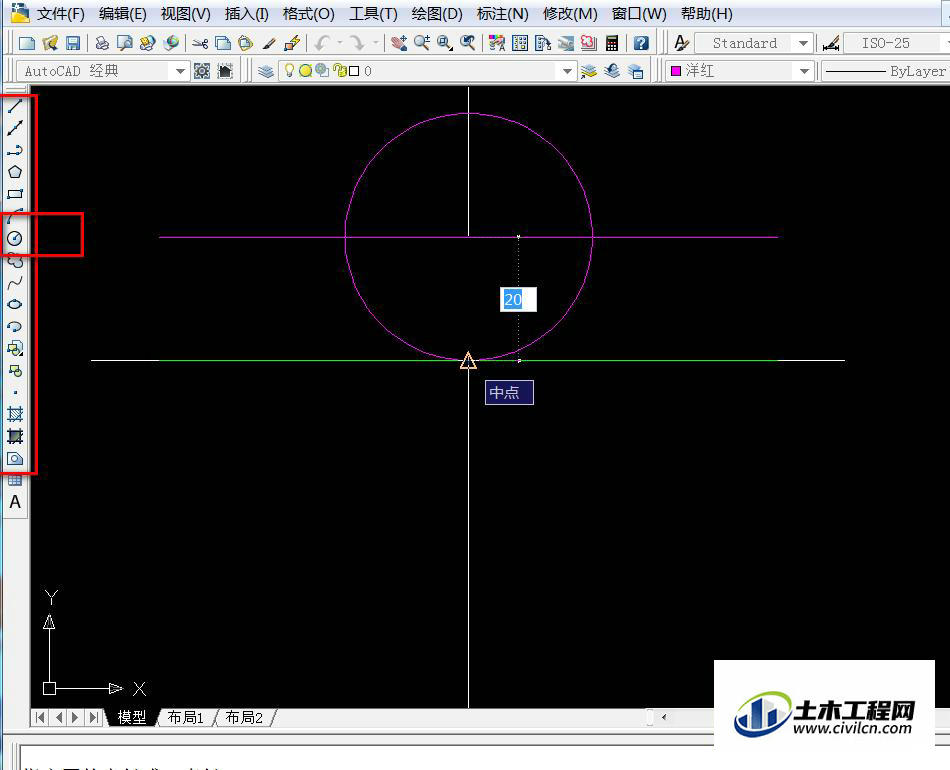
Task: Select the Ellipse tool
Action: coord(15,304)
